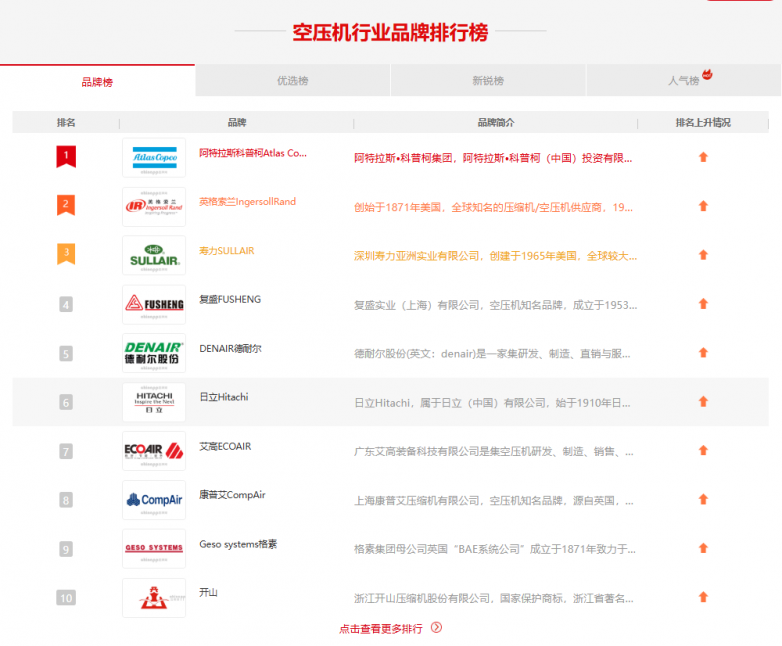
Task: Click the ECOAIR logo thumbnail
Action: point(154,451)
